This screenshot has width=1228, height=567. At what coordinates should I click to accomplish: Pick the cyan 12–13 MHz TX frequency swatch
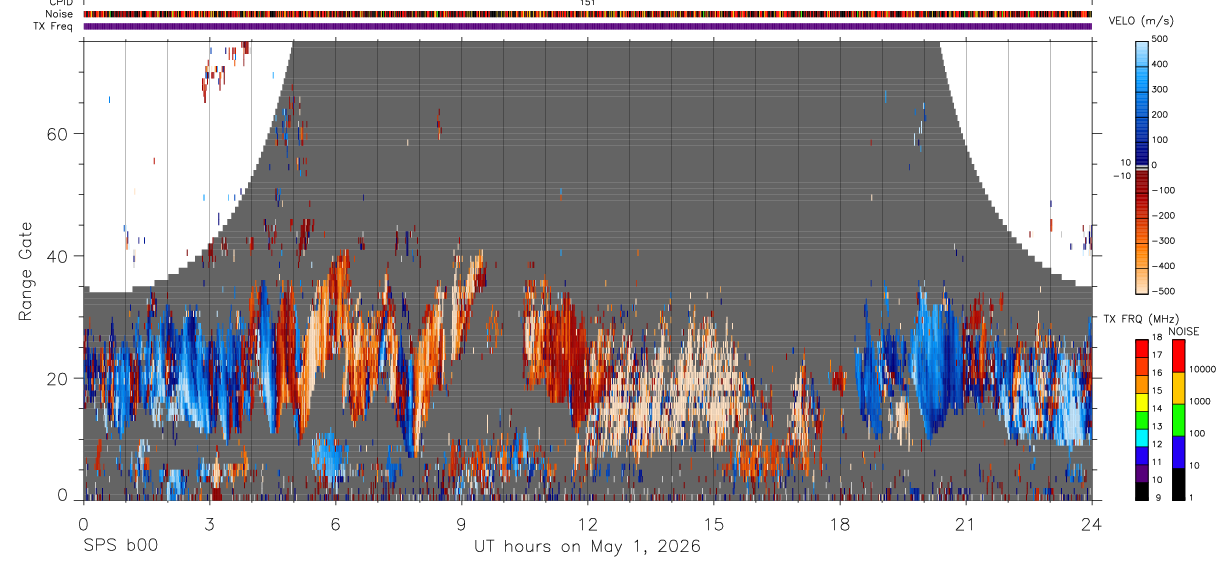point(1142,438)
